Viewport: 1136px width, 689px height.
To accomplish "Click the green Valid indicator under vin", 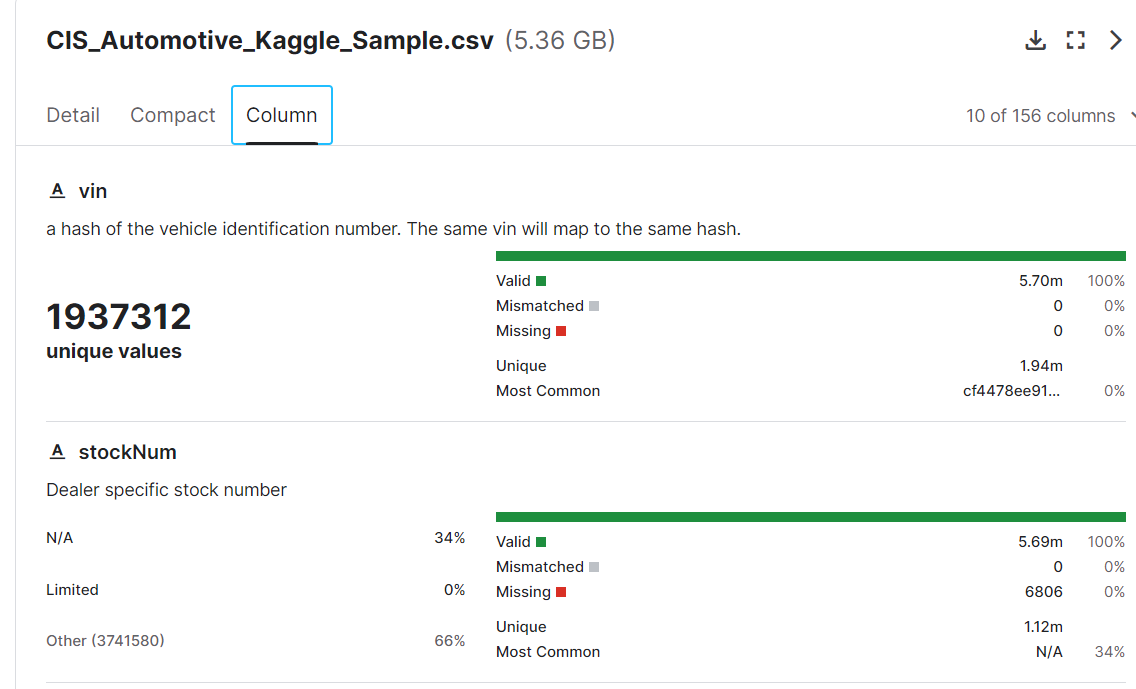I will coord(541,281).
